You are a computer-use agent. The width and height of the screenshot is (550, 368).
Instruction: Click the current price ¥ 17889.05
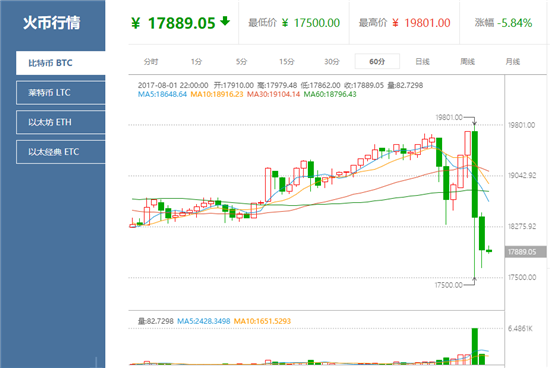tap(173, 23)
